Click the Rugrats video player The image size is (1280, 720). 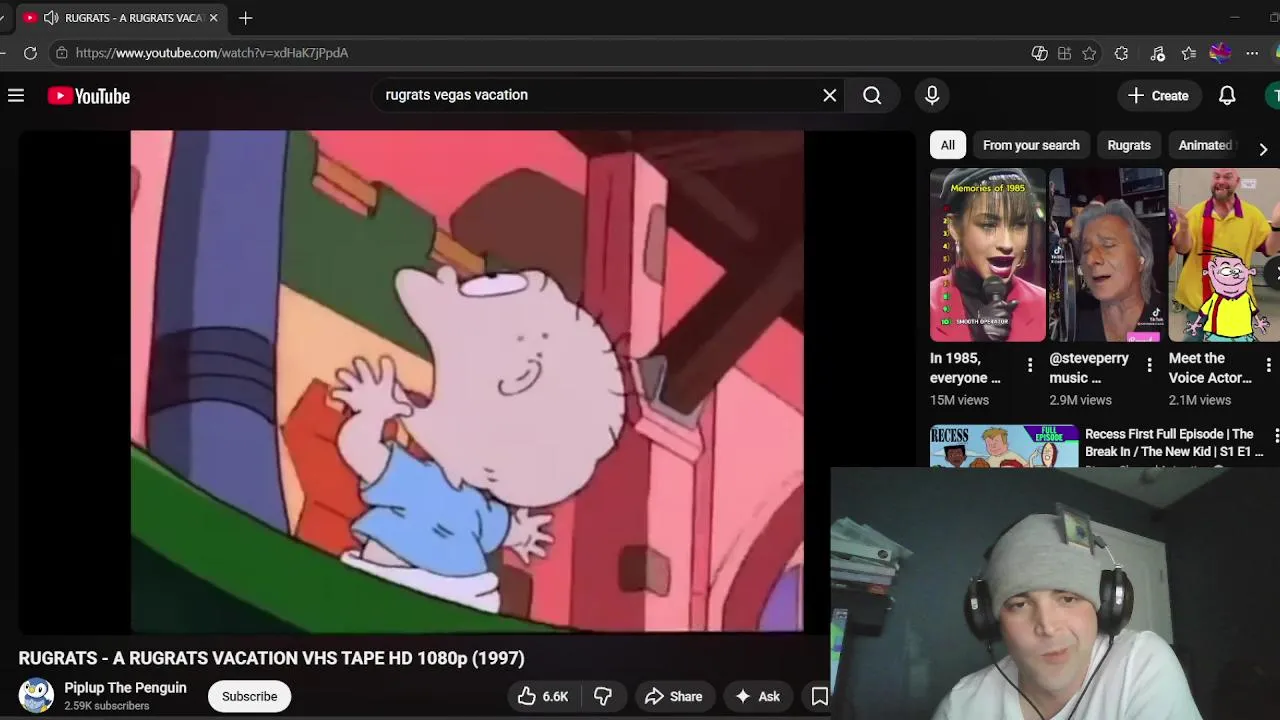click(466, 381)
